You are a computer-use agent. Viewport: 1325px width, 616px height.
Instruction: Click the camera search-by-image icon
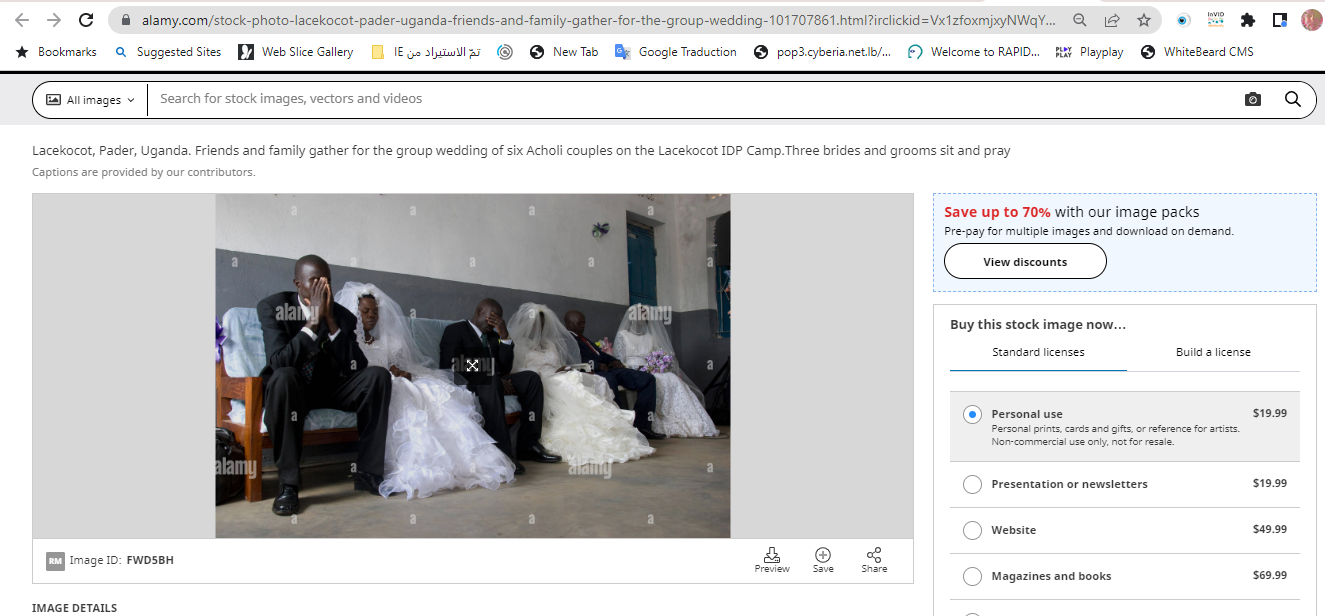[x=1252, y=99]
